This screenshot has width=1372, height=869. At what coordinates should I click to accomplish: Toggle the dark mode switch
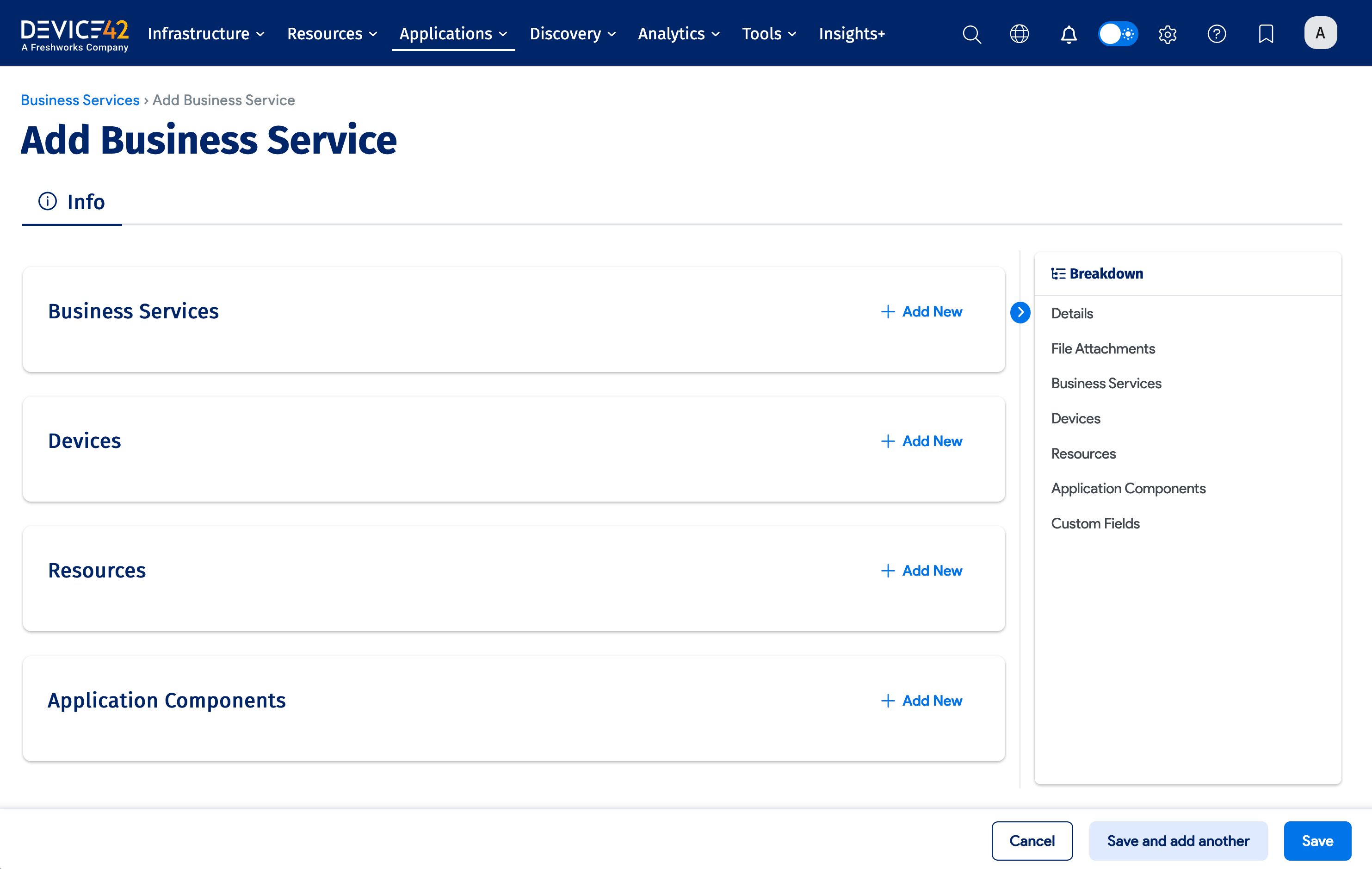[1117, 34]
